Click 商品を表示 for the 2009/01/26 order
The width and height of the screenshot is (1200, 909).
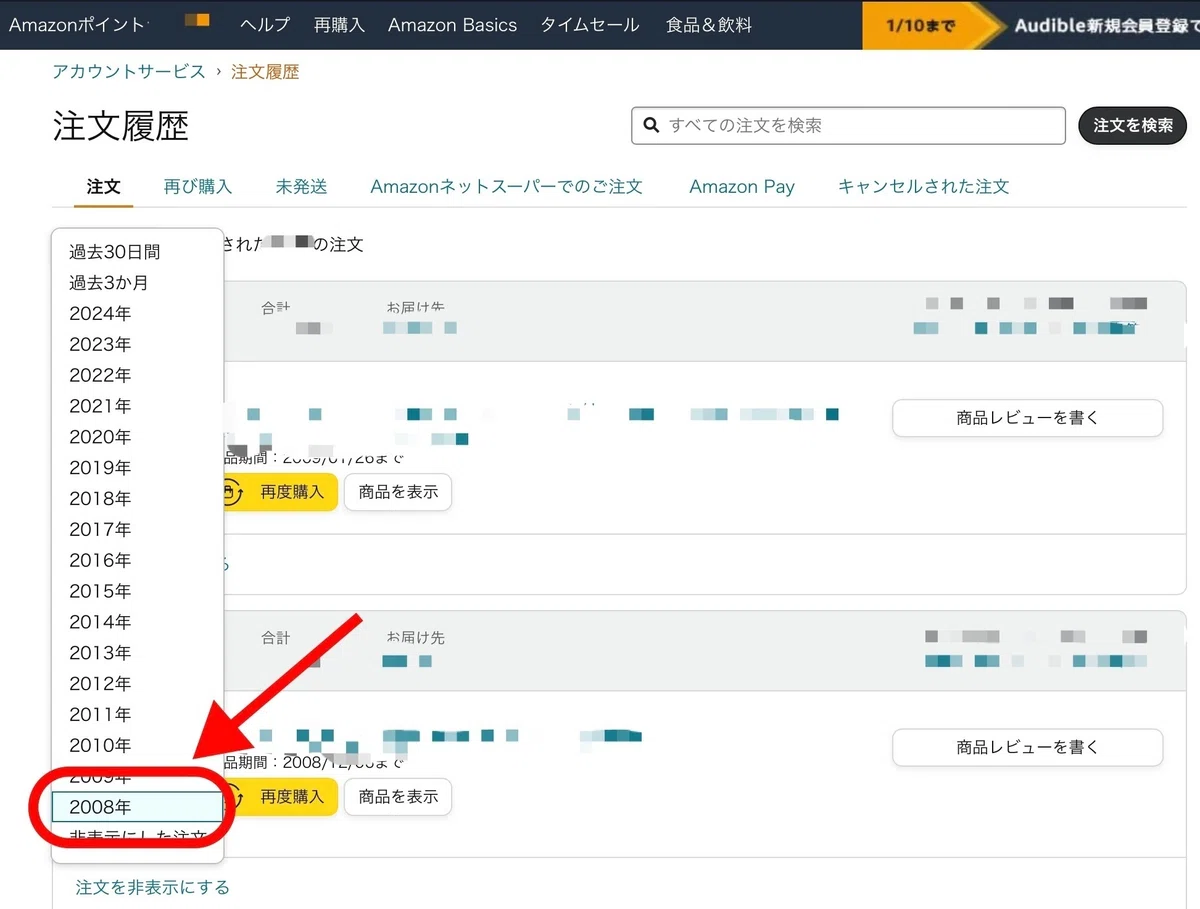[398, 492]
